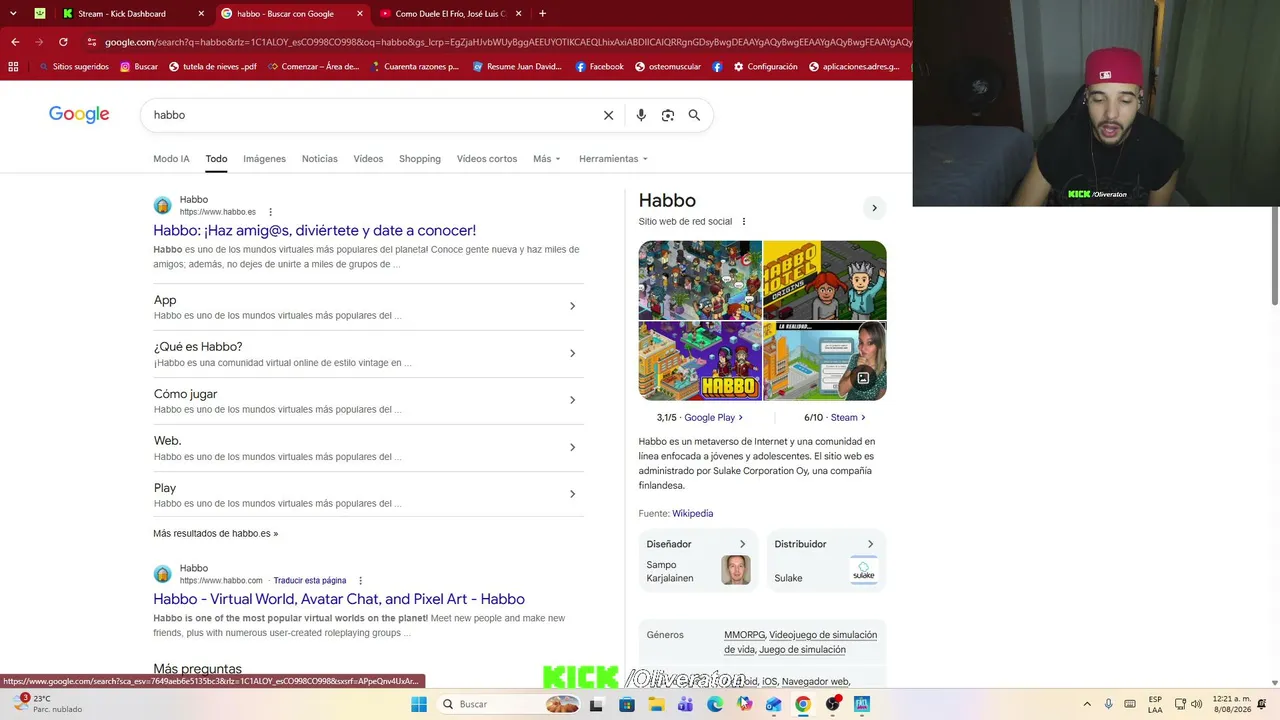Open Microsoft Edge from the taskbar
The width and height of the screenshot is (1280, 720).
click(x=715, y=704)
